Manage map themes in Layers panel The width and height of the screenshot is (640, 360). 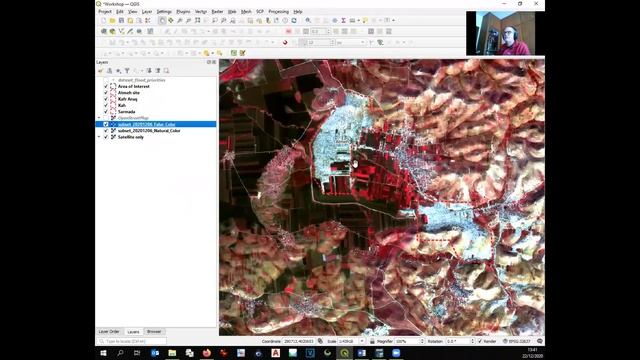pyautogui.click(x=118, y=71)
